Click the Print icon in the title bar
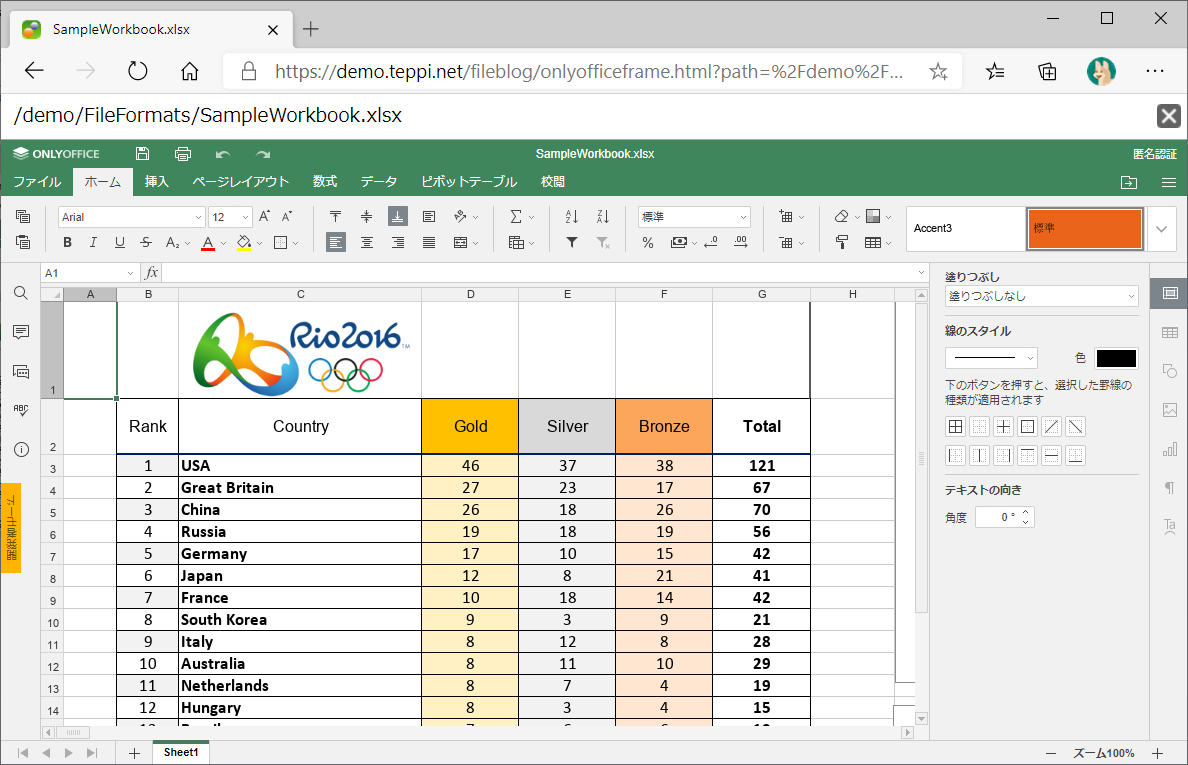Image resolution: width=1188 pixels, height=765 pixels. click(183, 154)
